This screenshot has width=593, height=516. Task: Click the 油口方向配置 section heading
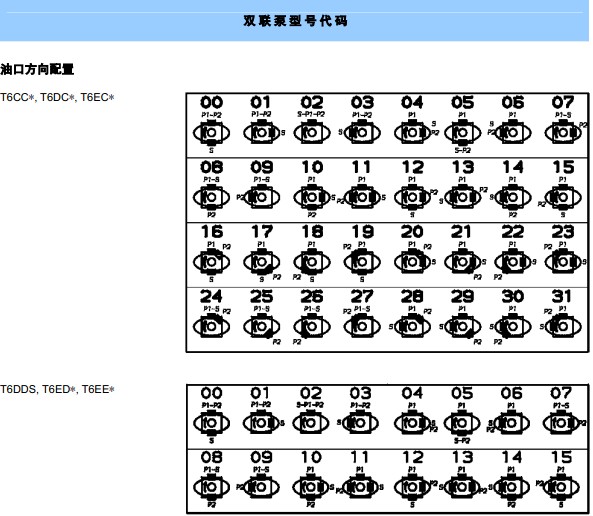coord(37,69)
